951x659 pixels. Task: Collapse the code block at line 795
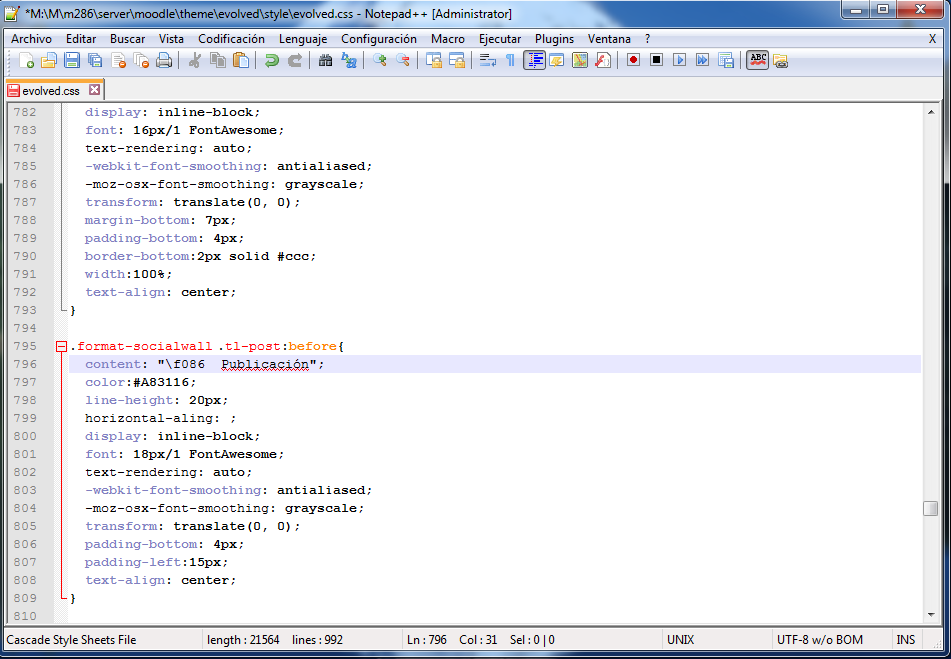click(x=60, y=345)
